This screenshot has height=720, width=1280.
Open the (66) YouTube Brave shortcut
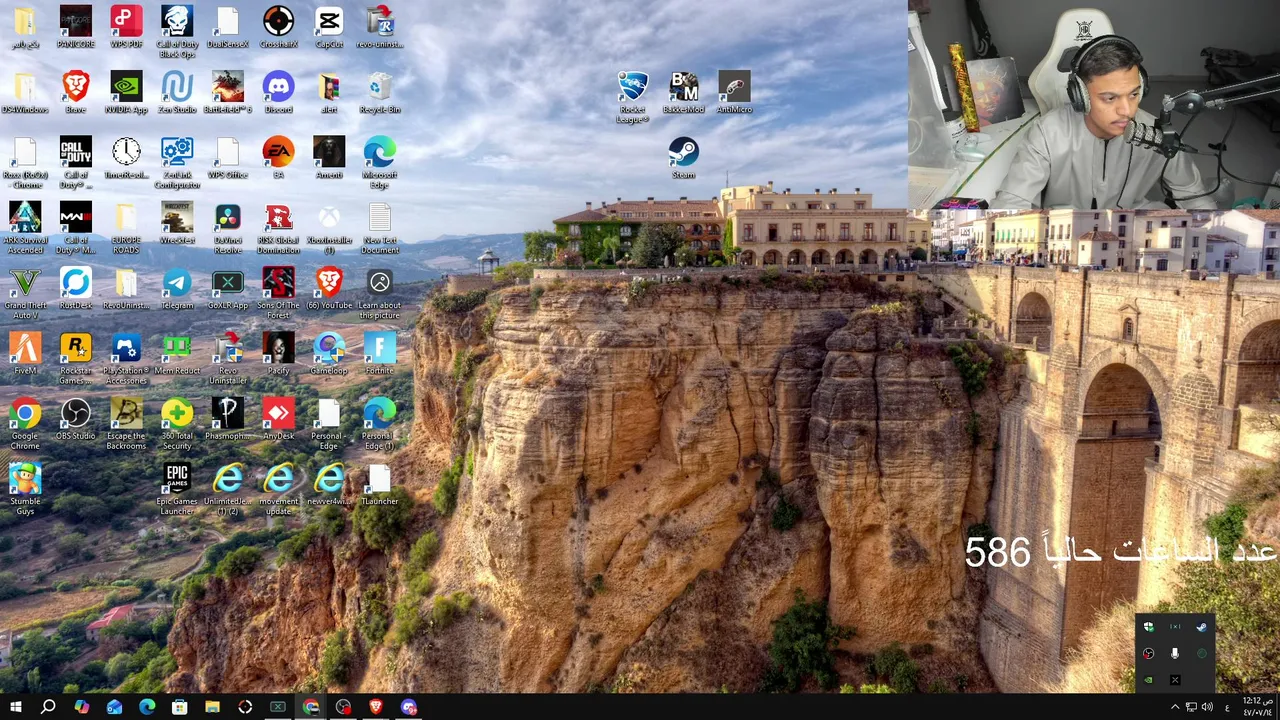tap(329, 287)
